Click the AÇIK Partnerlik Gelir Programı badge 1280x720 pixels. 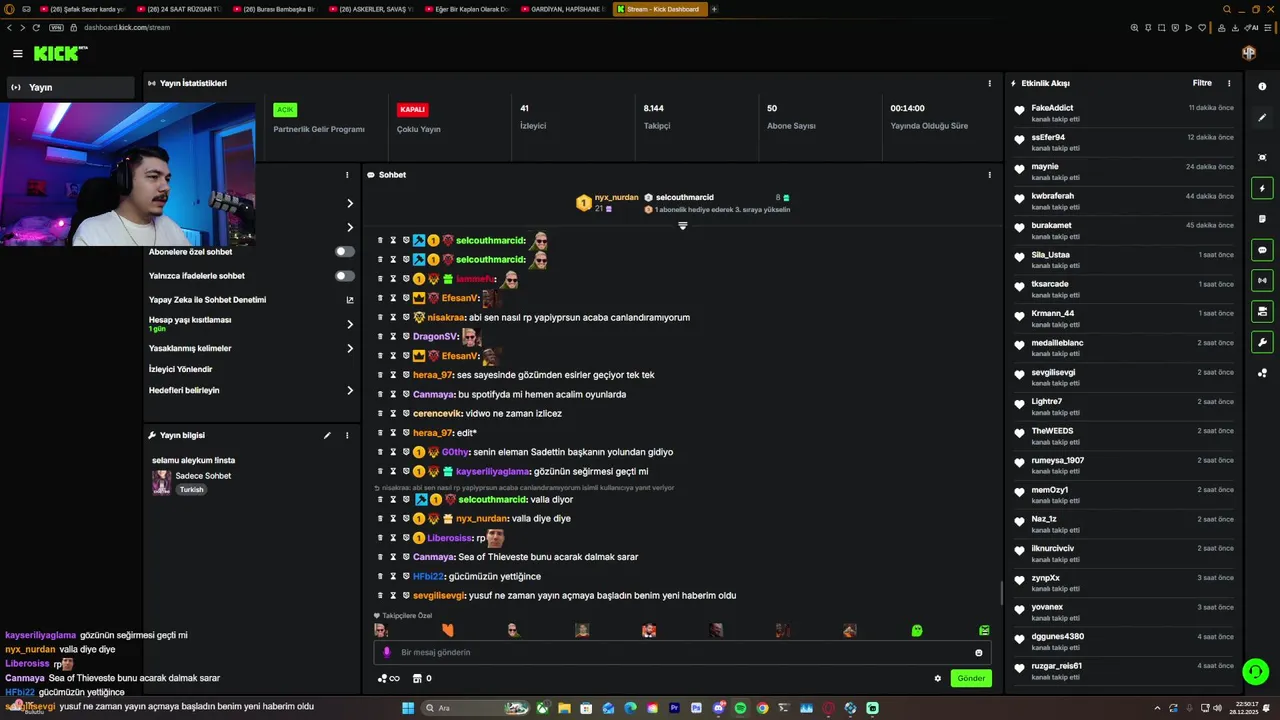click(285, 110)
